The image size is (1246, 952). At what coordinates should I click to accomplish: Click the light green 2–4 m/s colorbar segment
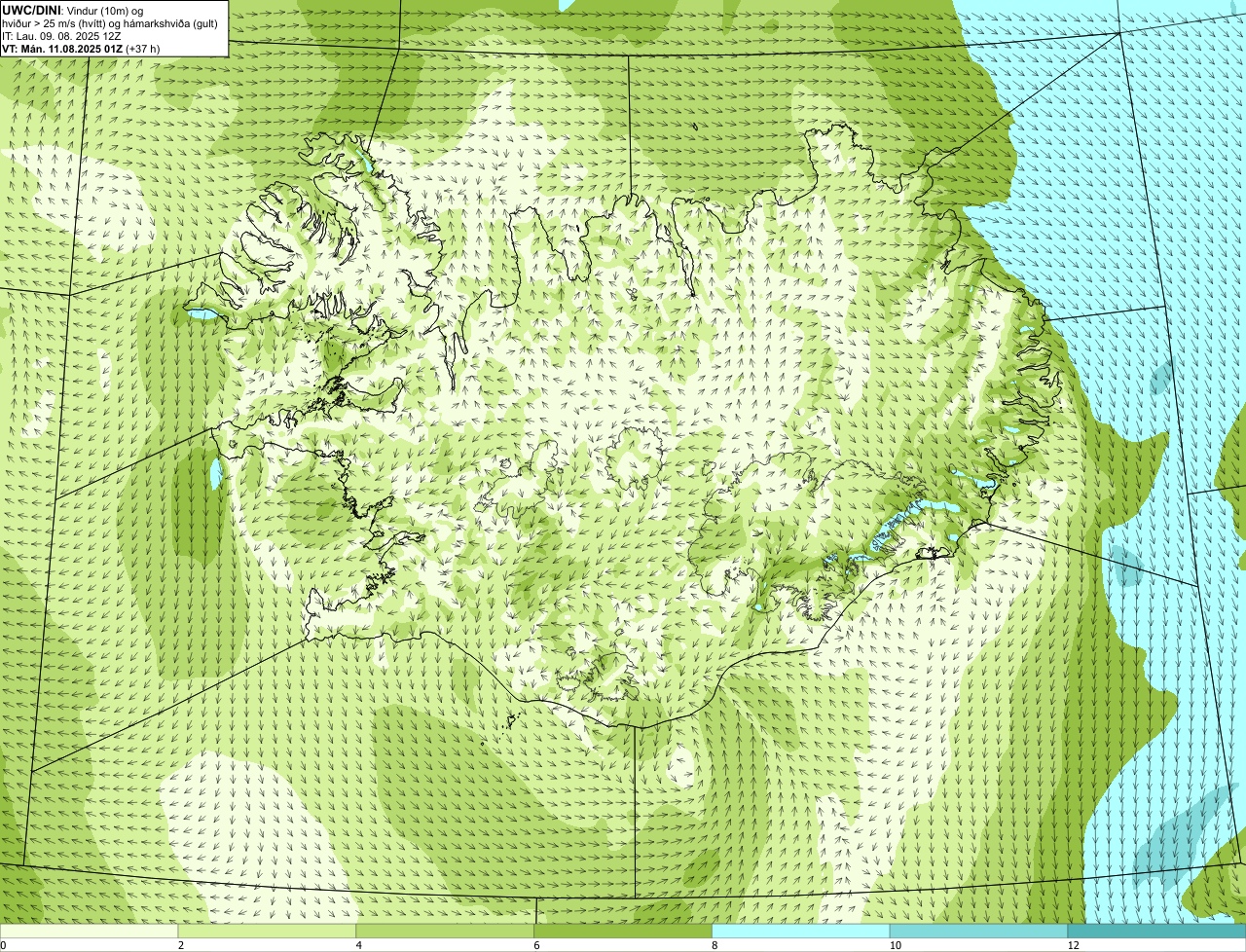pyautogui.click(x=268, y=932)
